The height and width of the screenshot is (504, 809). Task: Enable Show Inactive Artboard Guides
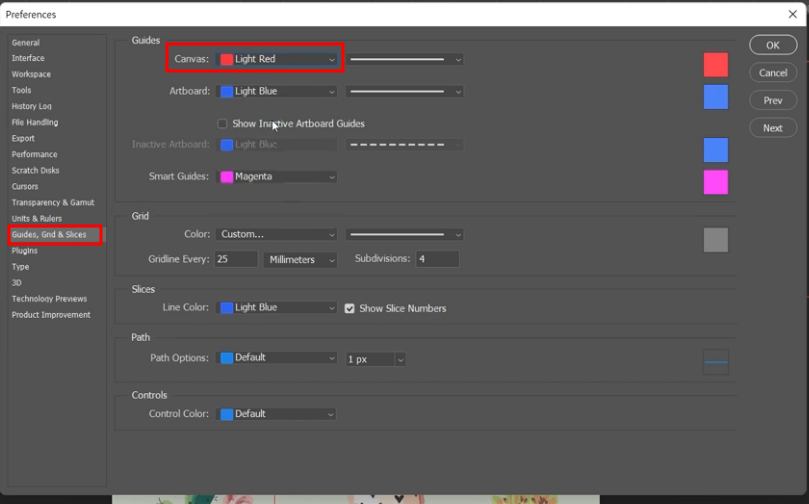[222, 124]
